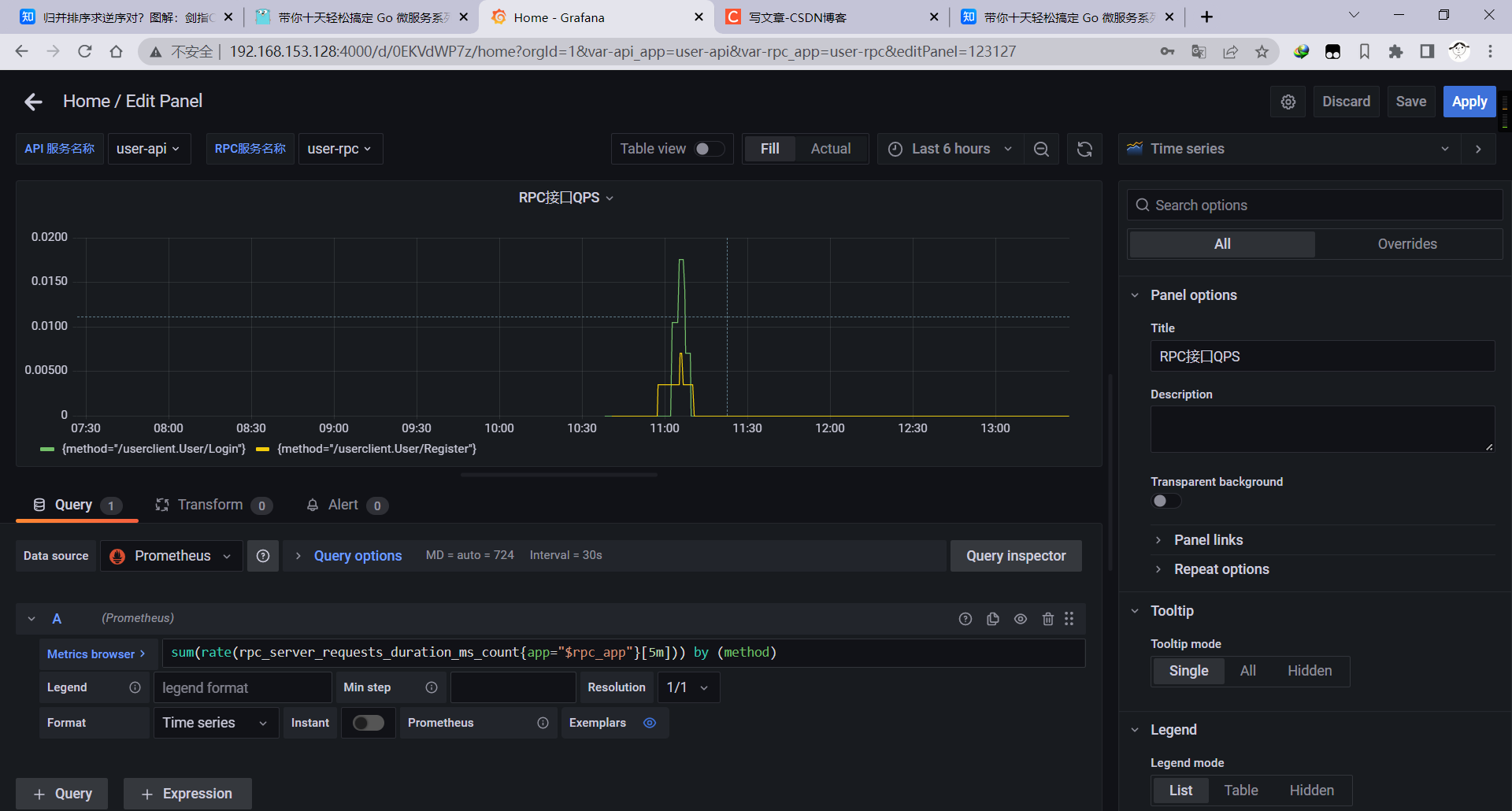Image resolution: width=1512 pixels, height=811 pixels.
Task: Bookmark this tab with the star
Action: (x=1262, y=51)
